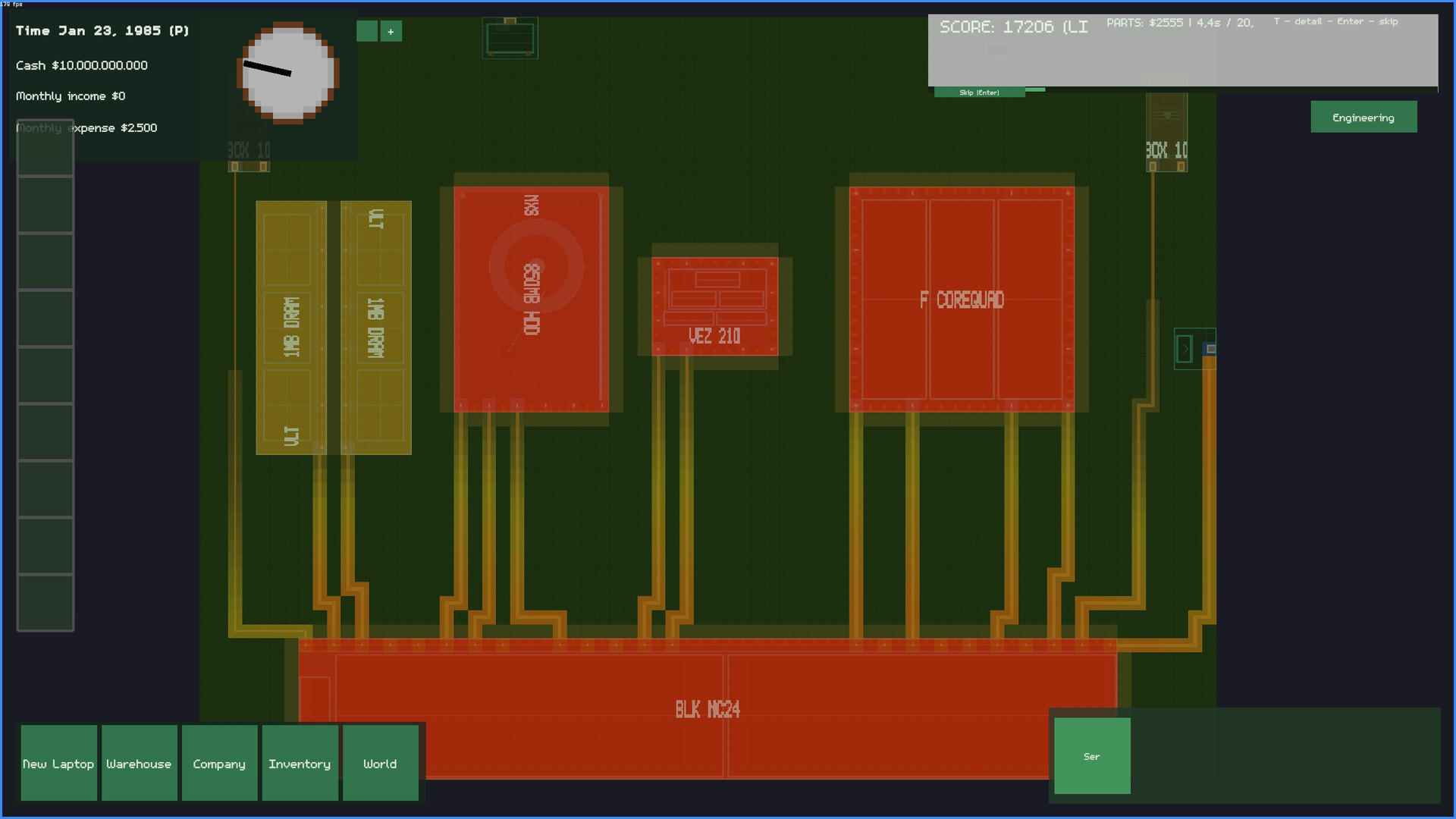1456x819 pixels.
Task: Click the 'Cash $10.000.000.000' readout
Action: (82, 65)
